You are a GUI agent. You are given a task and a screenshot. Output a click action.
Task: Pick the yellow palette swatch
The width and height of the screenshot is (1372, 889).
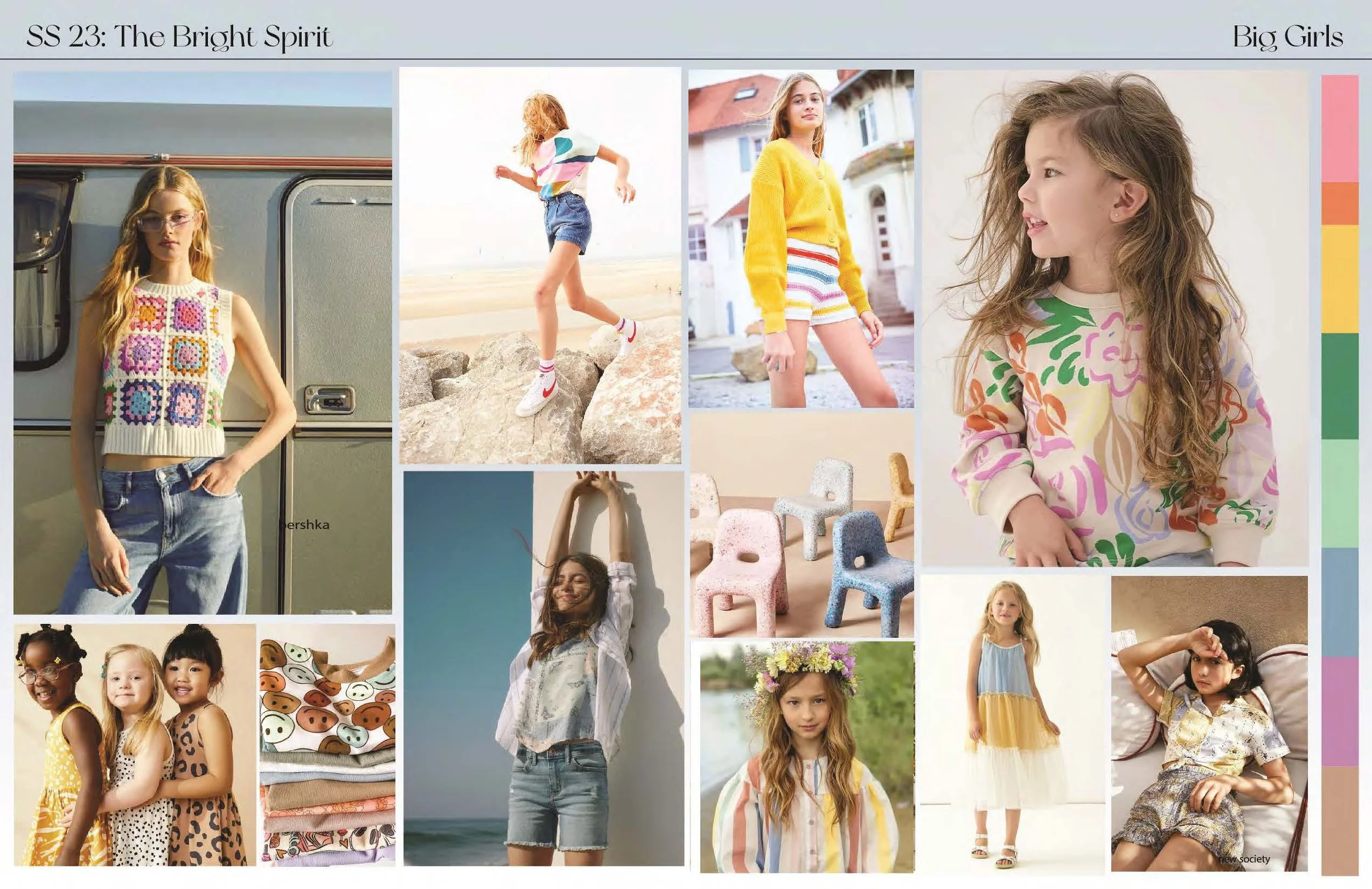(1340, 278)
